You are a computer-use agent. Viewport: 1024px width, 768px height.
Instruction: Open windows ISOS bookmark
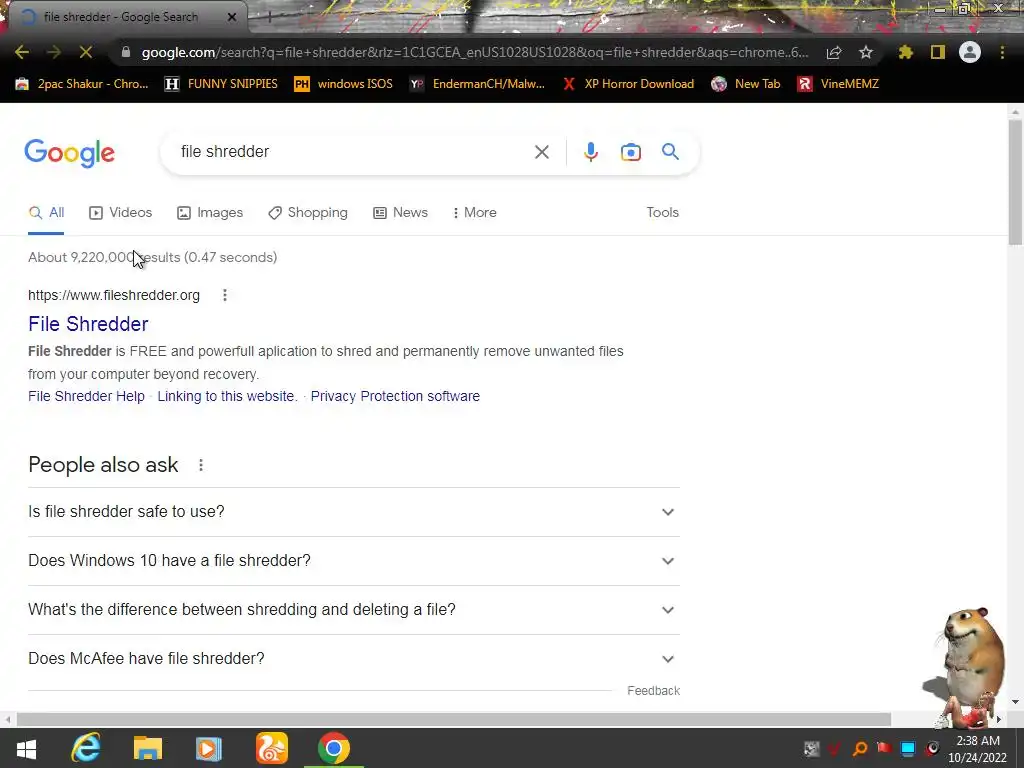click(x=344, y=84)
